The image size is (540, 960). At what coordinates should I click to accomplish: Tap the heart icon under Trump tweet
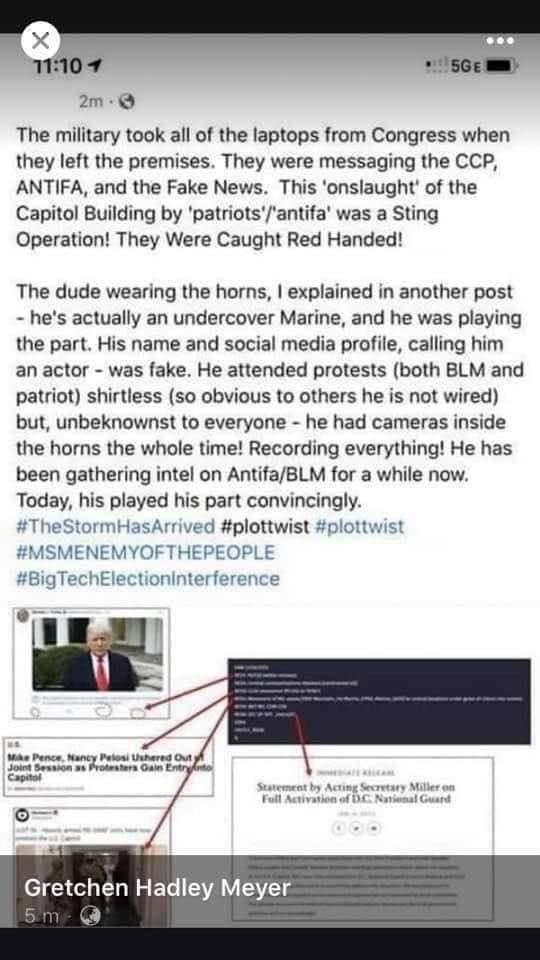coord(105,709)
